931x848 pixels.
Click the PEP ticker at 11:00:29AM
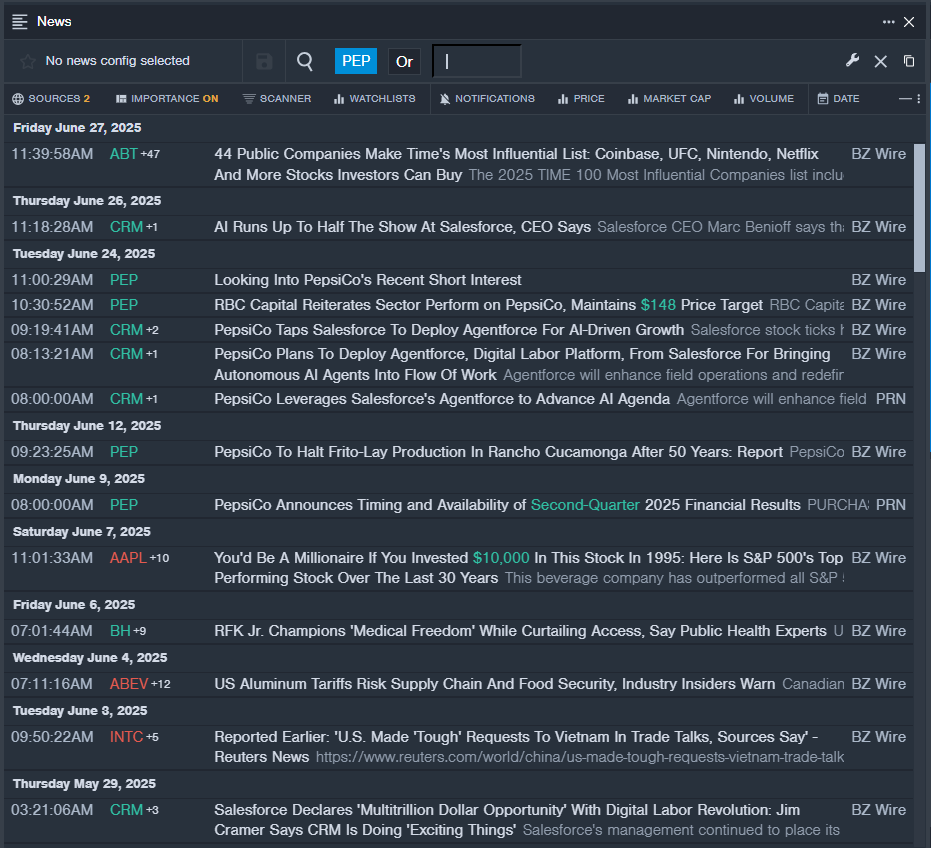point(124,280)
